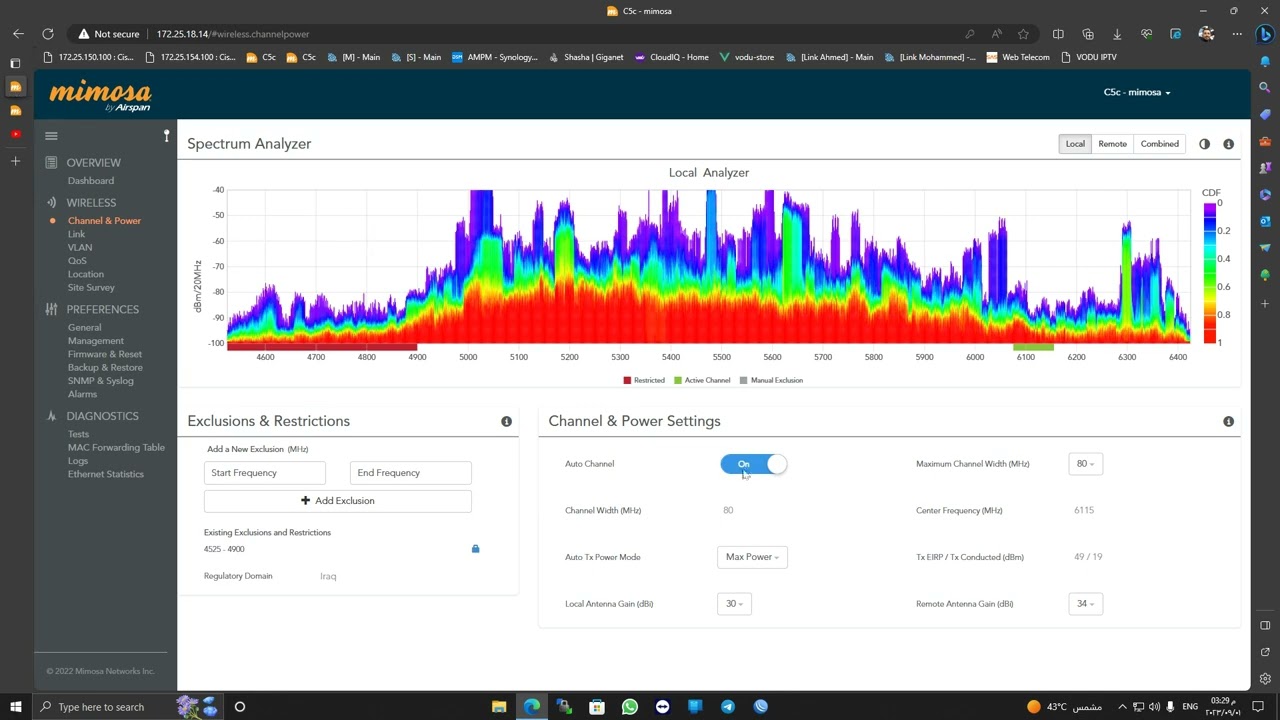Click the lock icon beside 4525 - 4900
This screenshot has width=1280, height=720.
coord(475,549)
